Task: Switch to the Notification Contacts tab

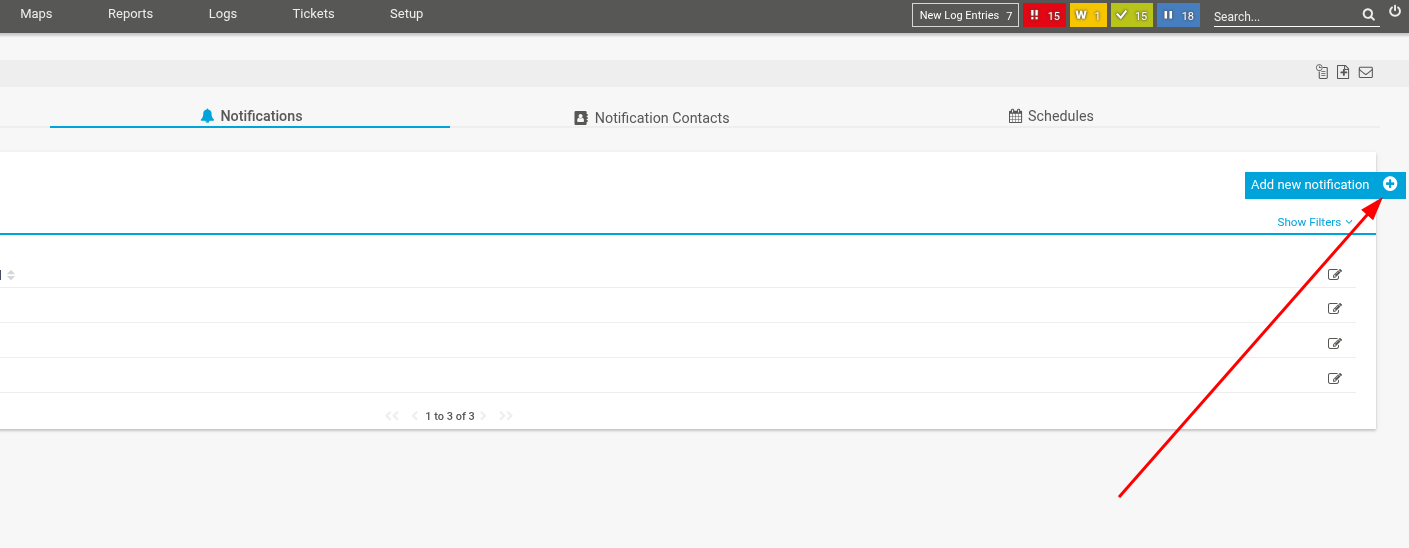Action: click(651, 118)
